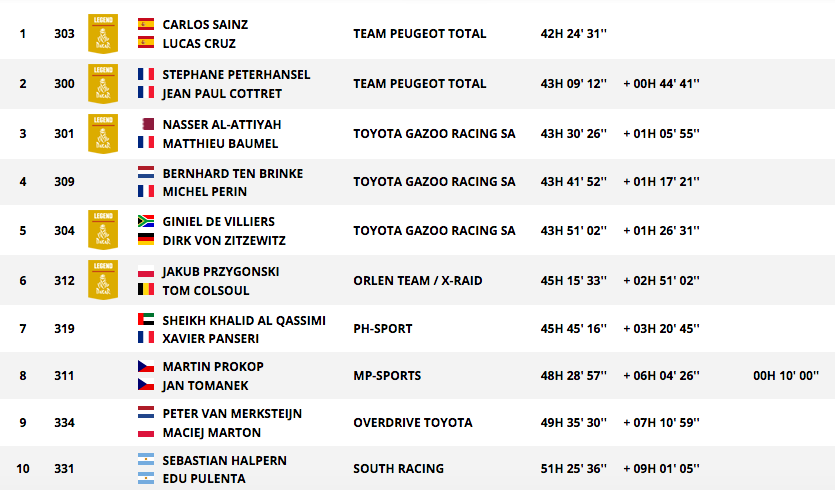Click South Africa flag by Giniel De Villiers
This screenshot has width=835, height=490.
(146, 221)
